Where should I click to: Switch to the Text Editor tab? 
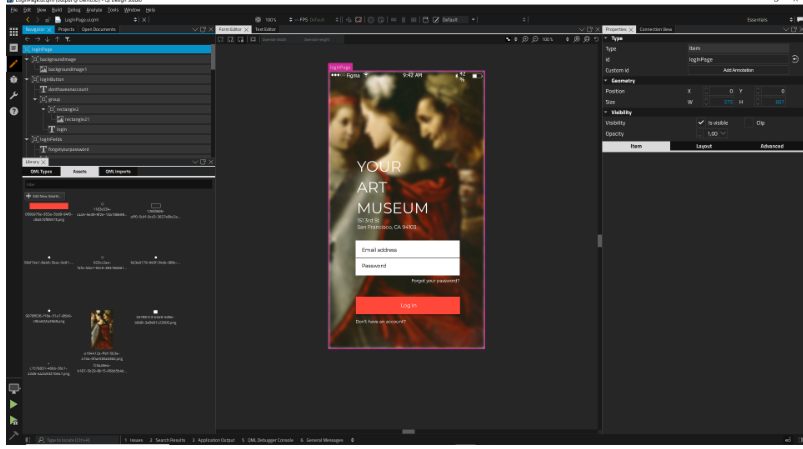[x=265, y=29]
